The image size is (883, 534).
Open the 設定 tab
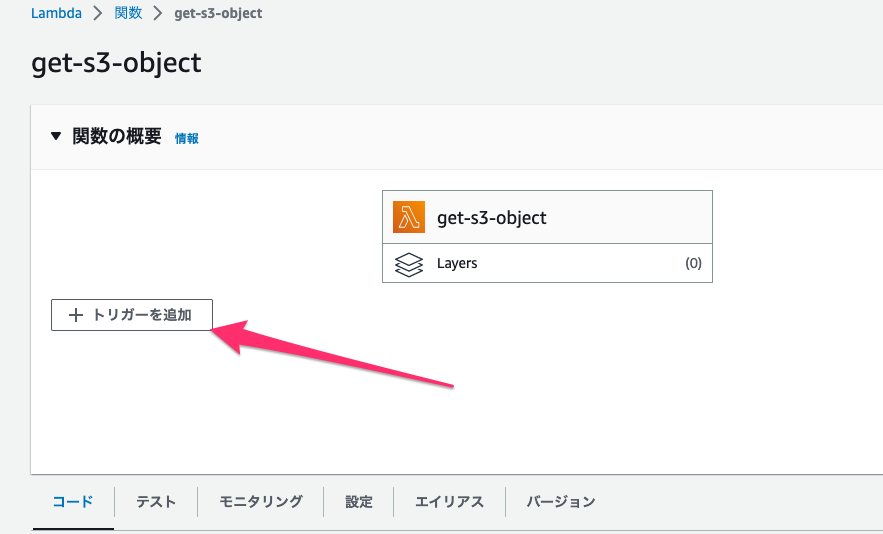[x=359, y=501]
